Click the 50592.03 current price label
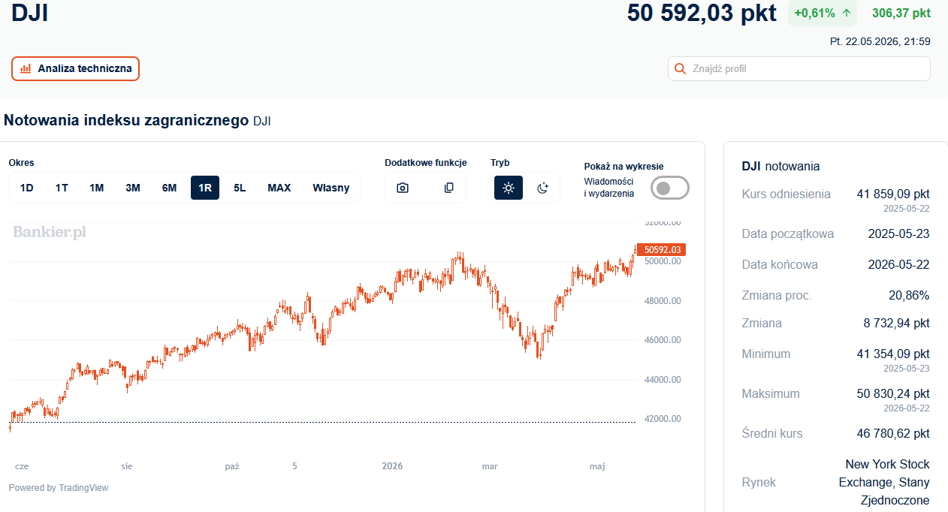 pyautogui.click(x=661, y=250)
